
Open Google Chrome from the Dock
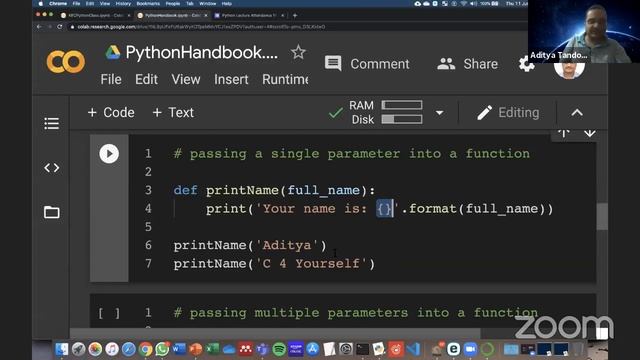(145, 349)
